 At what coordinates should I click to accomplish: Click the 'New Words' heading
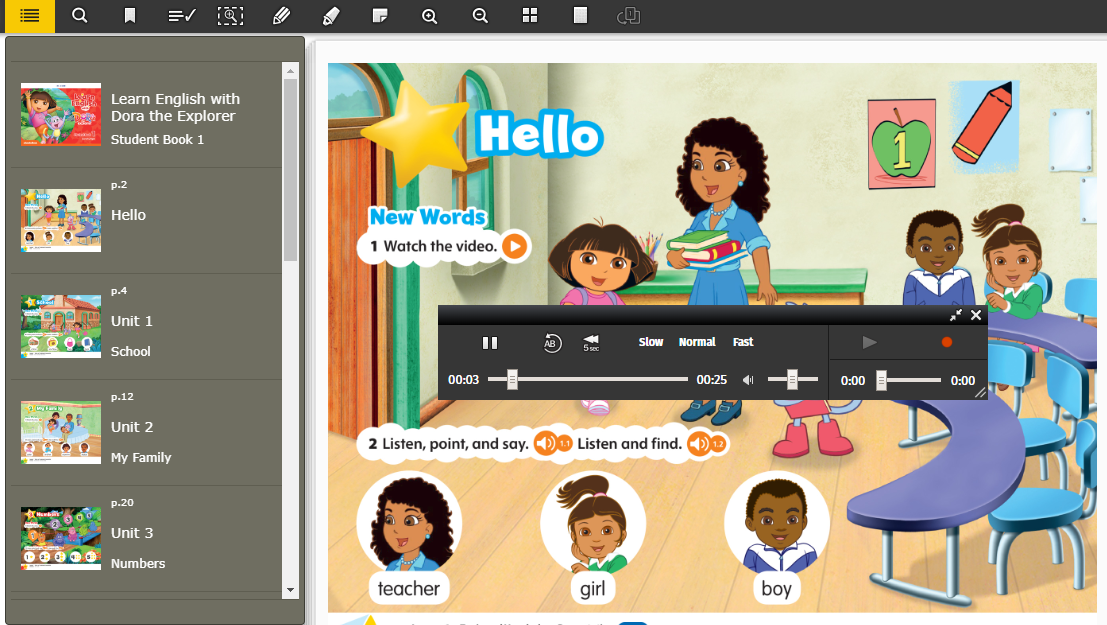pyautogui.click(x=428, y=216)
